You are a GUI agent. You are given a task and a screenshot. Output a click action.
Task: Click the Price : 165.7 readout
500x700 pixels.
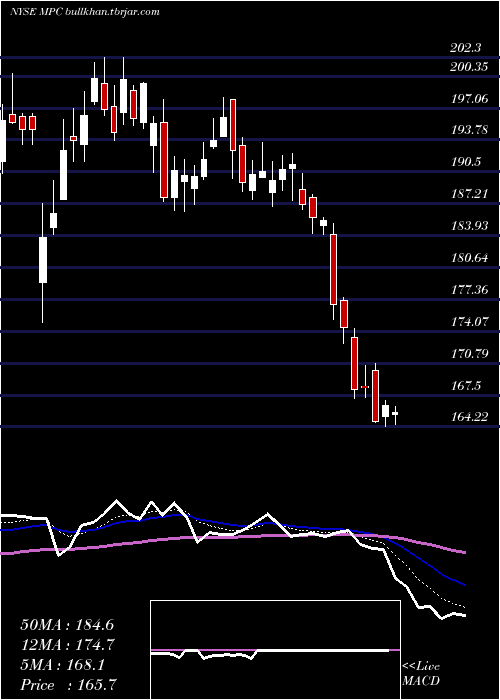[x=71, y=685]
